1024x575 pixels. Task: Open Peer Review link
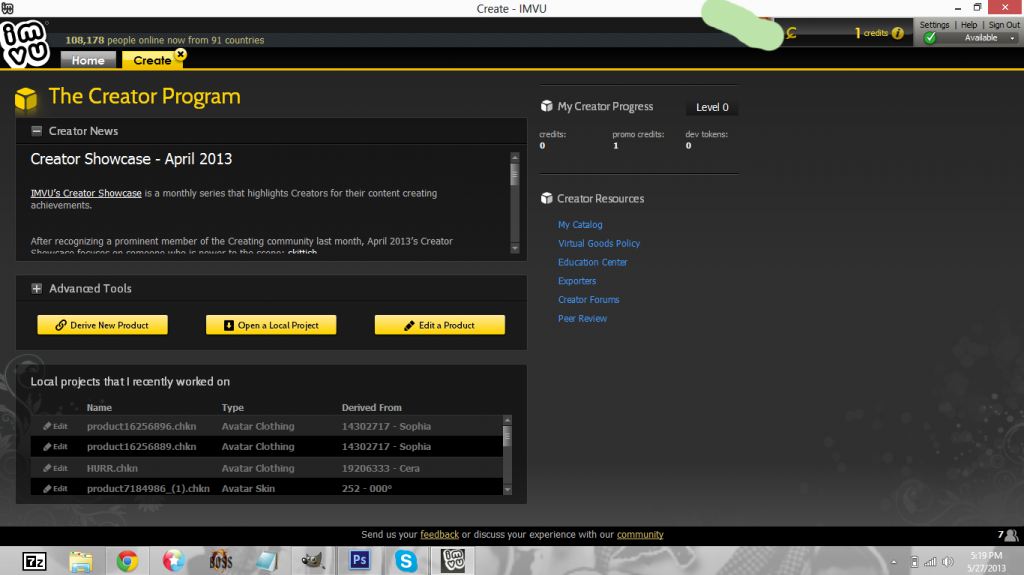click(582, 318)
